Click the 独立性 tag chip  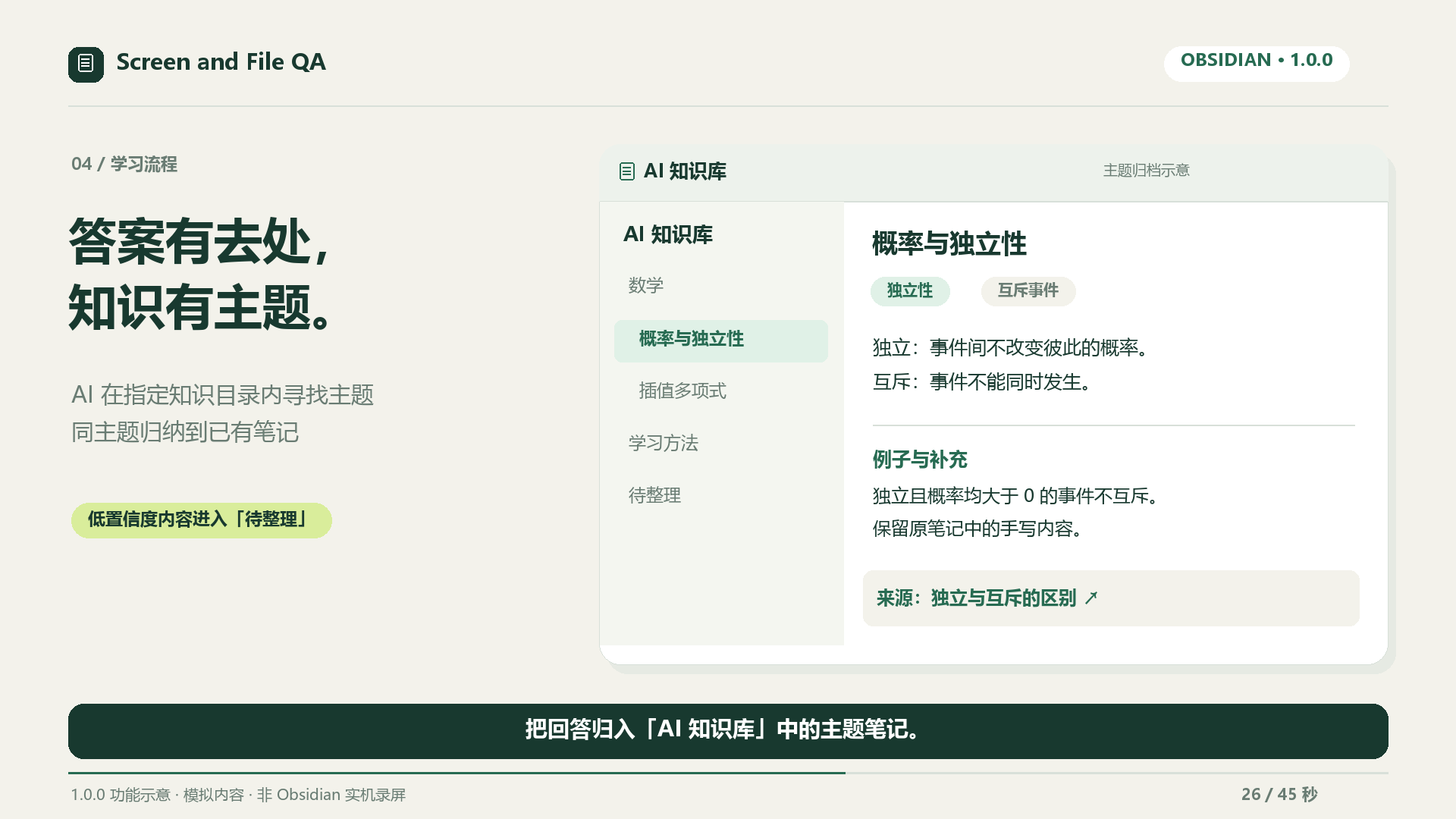point(910,291)
